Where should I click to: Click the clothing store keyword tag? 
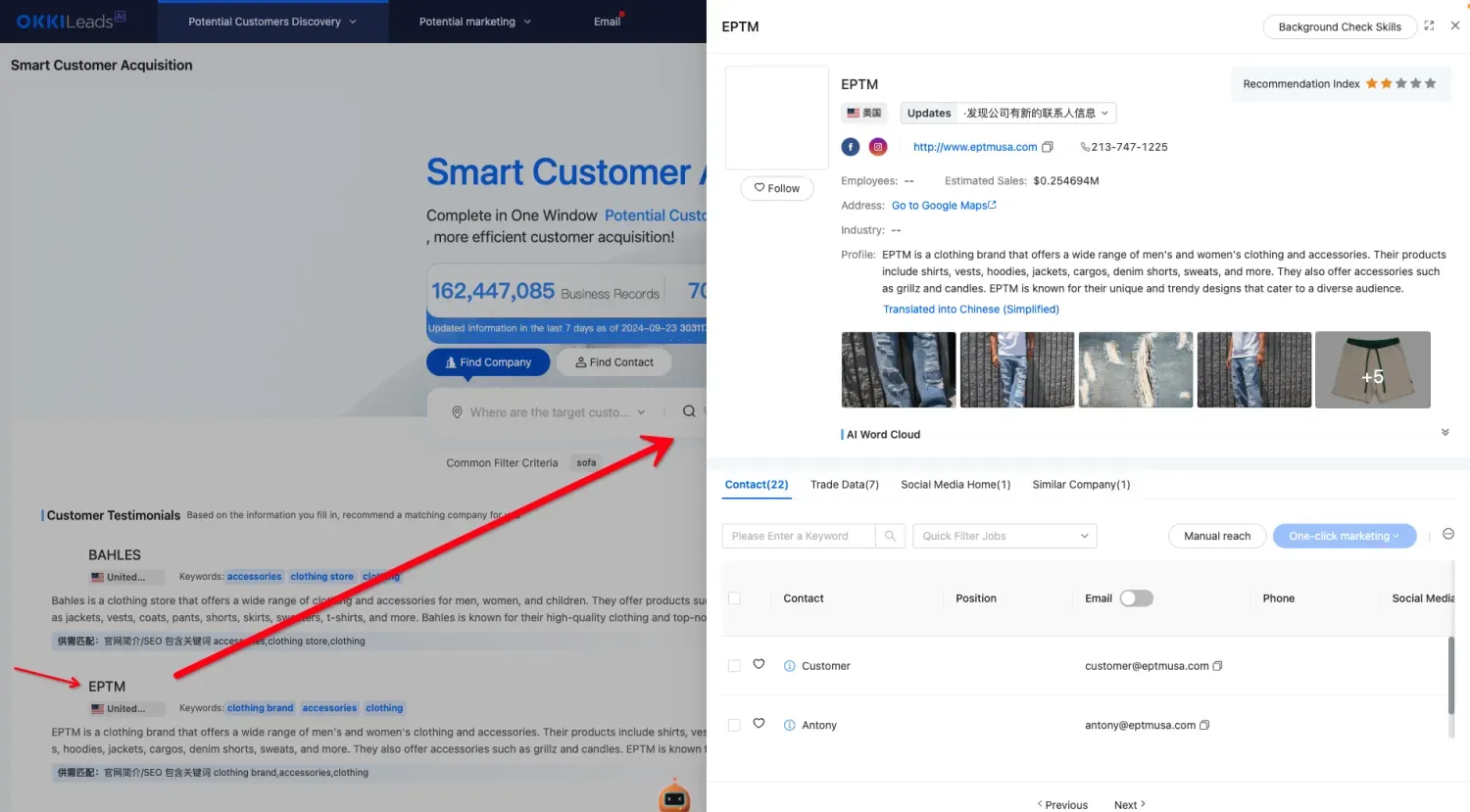321,577
